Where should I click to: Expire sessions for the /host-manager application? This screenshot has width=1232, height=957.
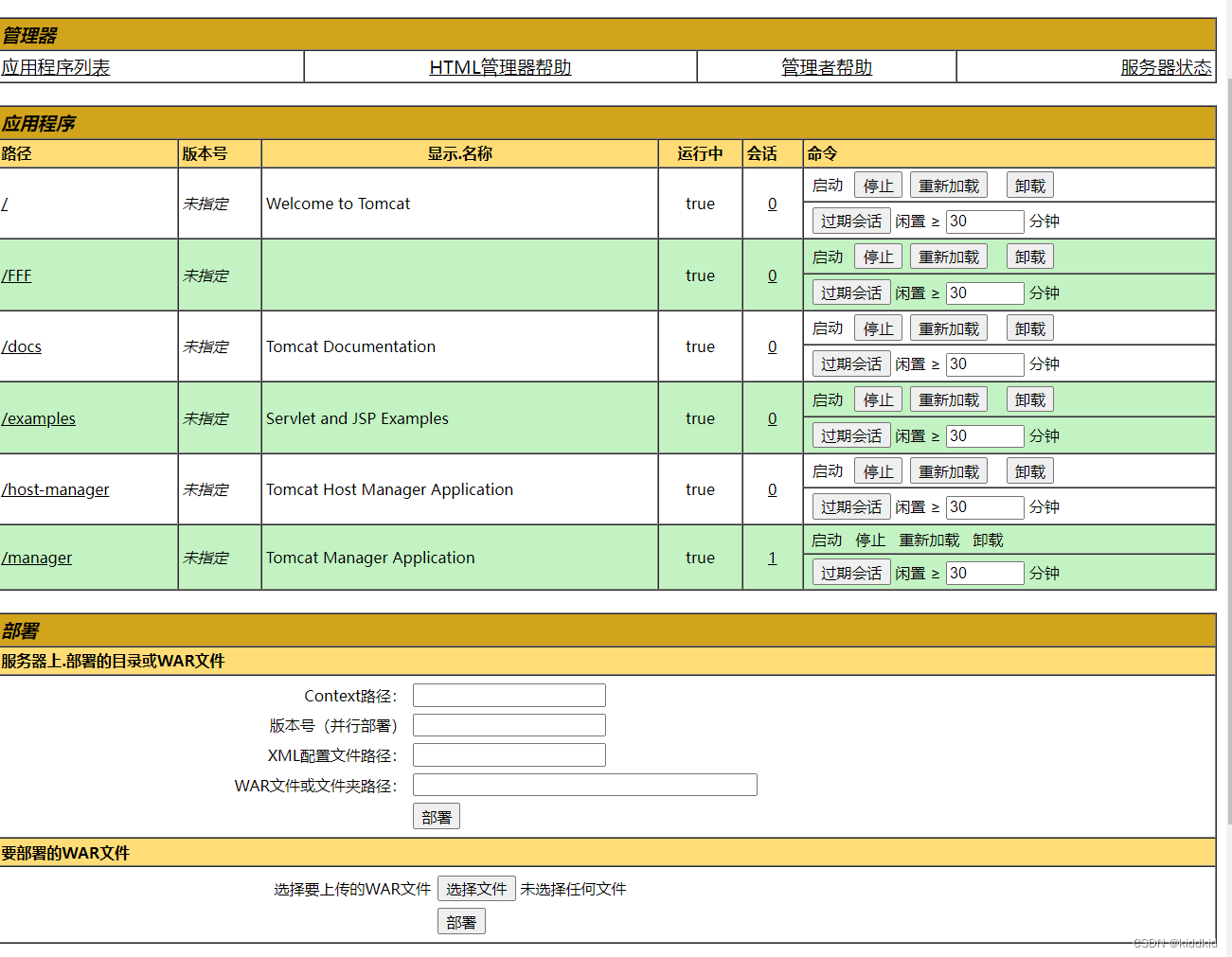coord(851,506)
